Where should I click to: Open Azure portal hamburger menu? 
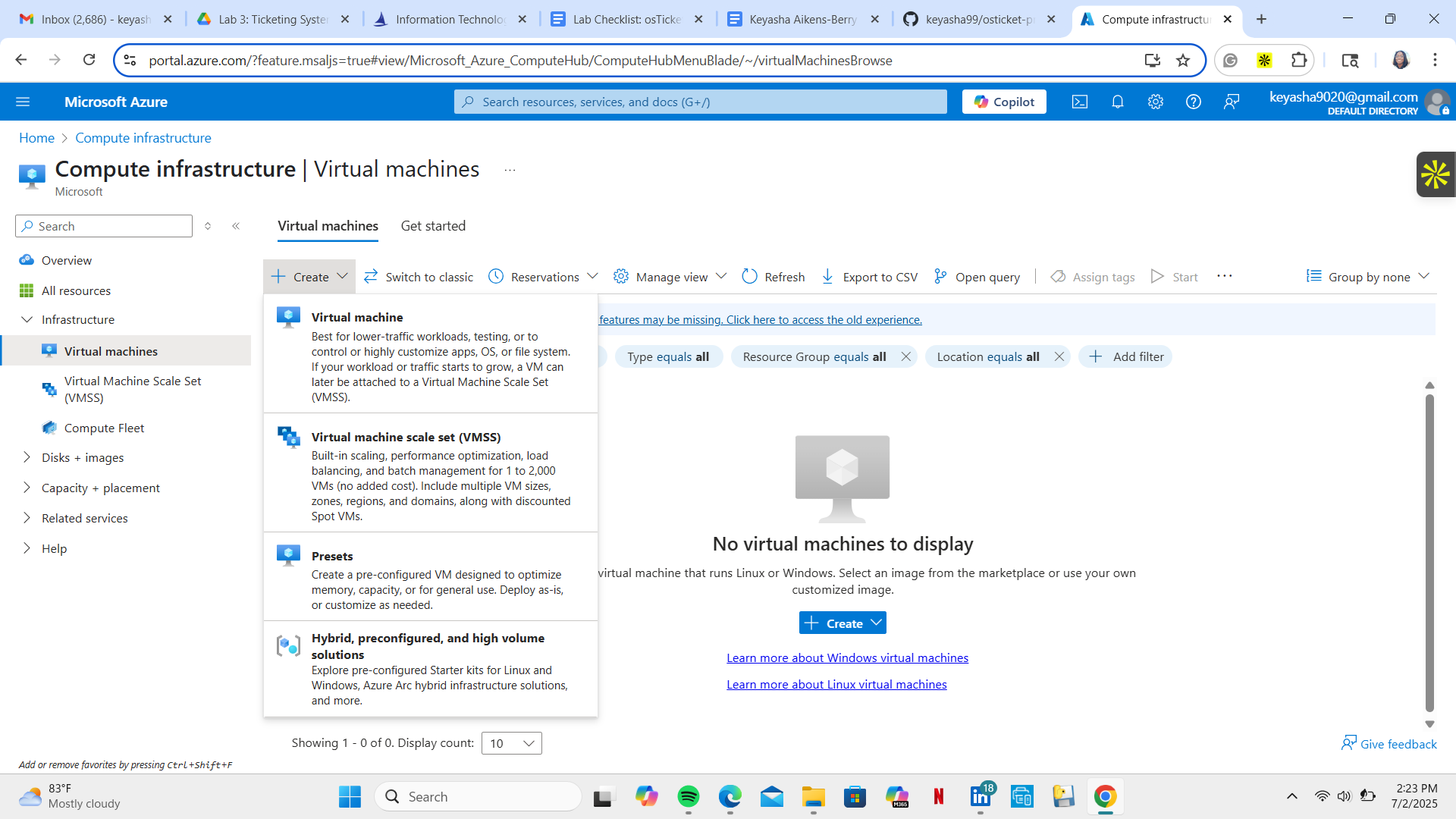[x=23, y=102]
